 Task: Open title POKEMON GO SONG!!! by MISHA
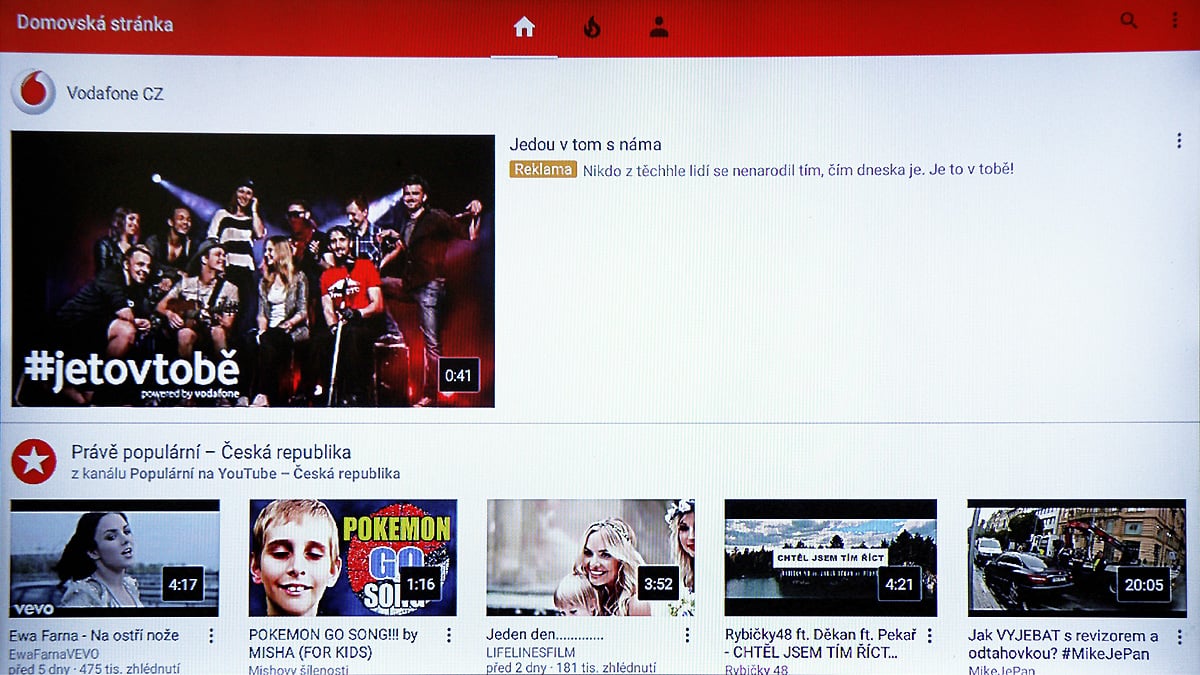(333, 644)
